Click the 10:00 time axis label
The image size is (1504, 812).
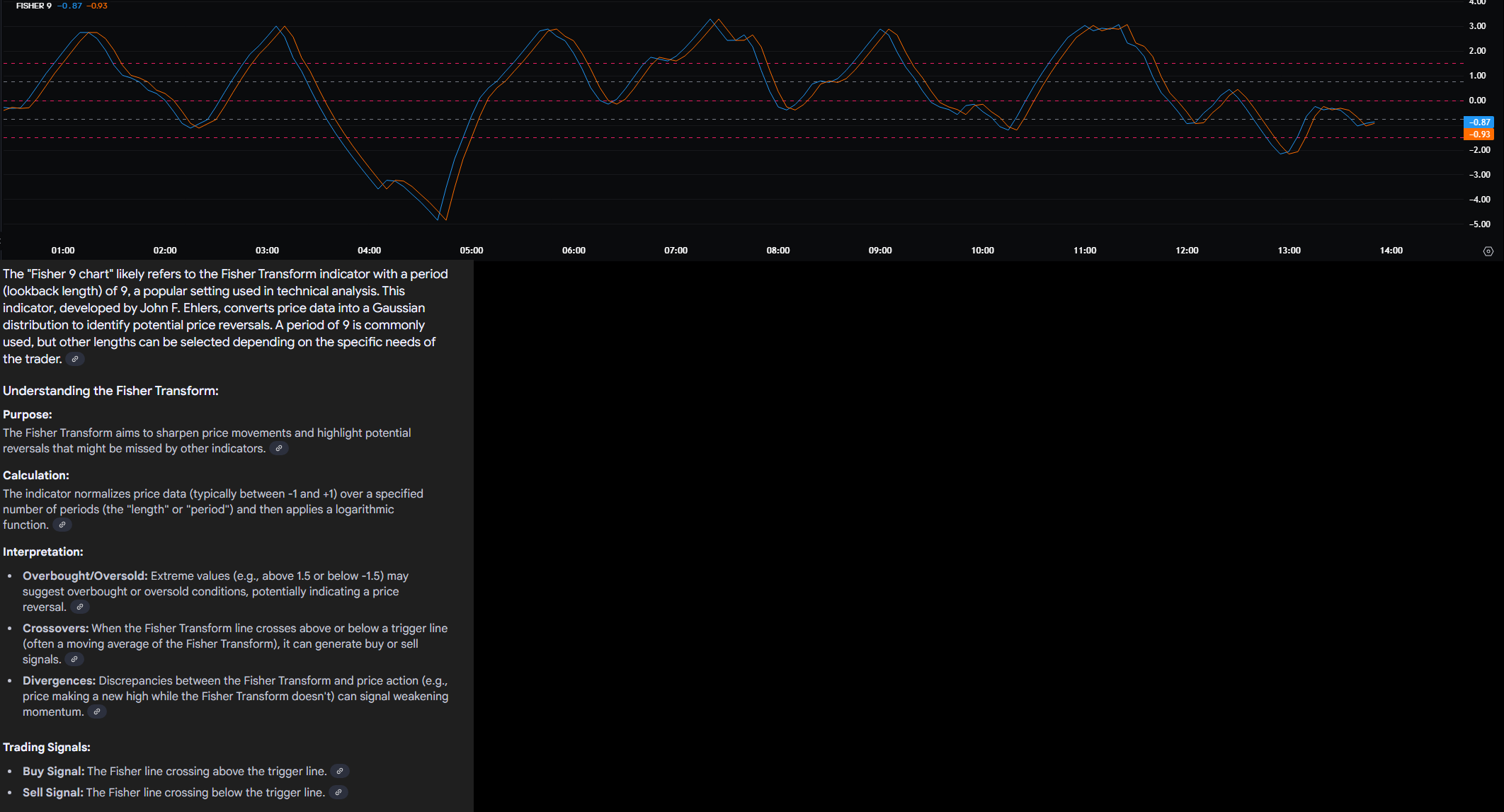pyautogui.click(x=982, y=251)
